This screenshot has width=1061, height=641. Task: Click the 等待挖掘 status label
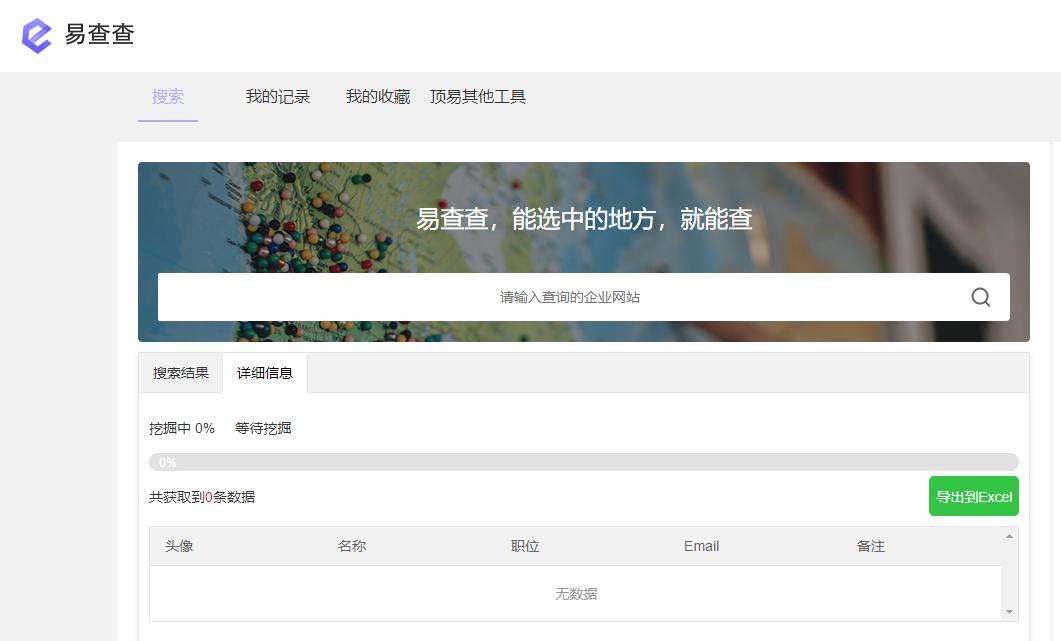pyautogui.click(x=265, y=427)
